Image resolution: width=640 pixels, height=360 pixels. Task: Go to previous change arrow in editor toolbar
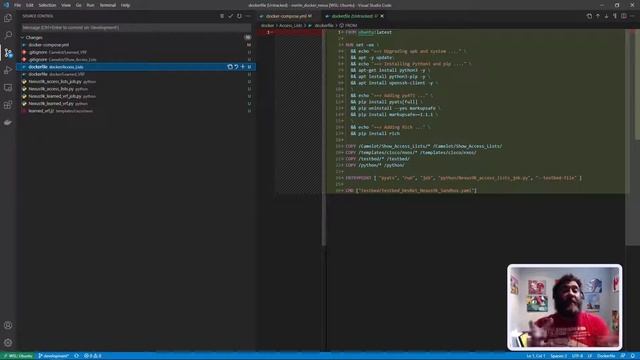coord(598,16)
